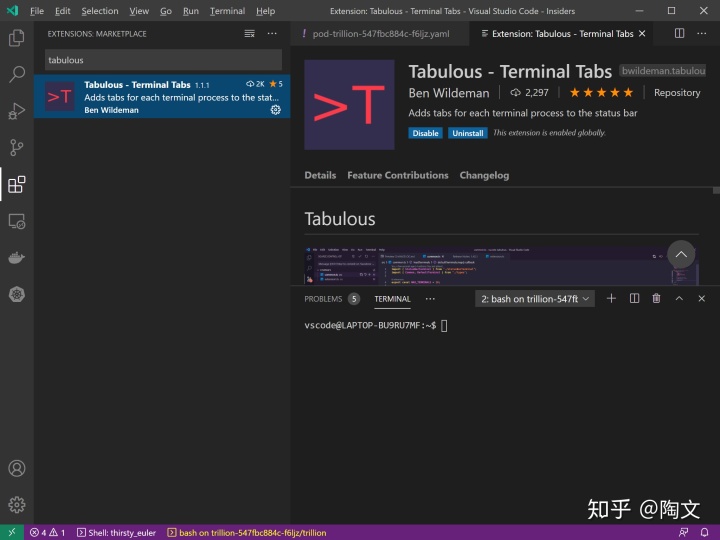Create a new terminal with plus icon

click(x=611, y=299)
